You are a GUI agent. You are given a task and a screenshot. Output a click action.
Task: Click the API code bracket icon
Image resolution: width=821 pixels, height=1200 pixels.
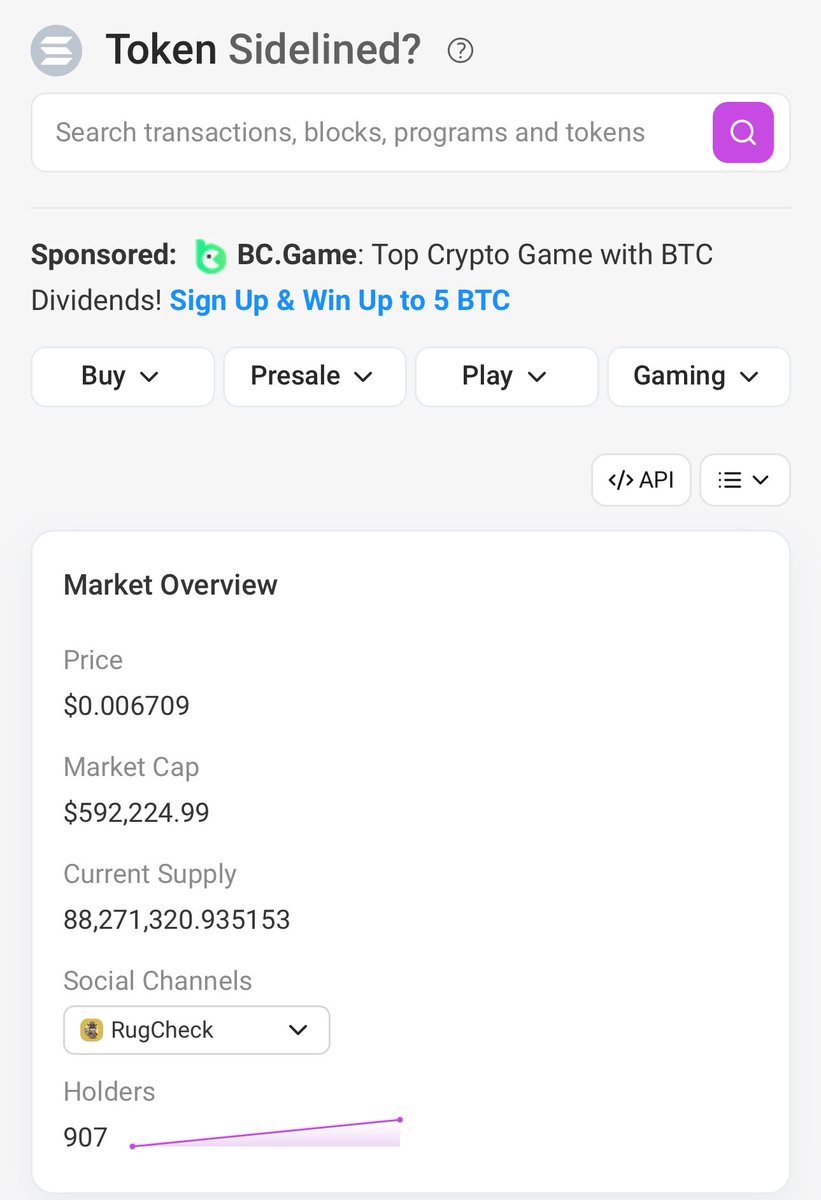[x=621, y=480]
